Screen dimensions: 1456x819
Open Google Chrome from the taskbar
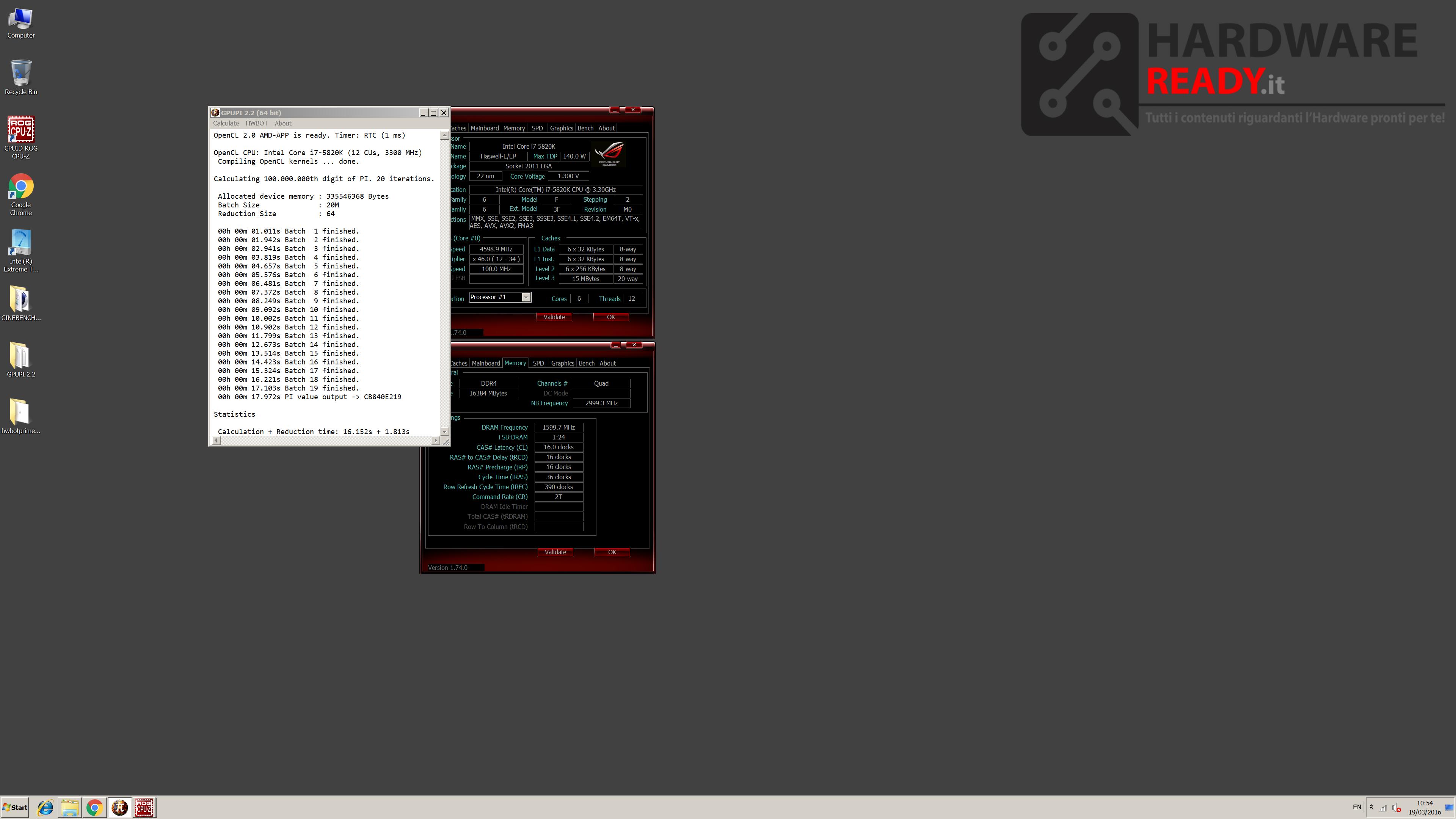pos(94,808)
